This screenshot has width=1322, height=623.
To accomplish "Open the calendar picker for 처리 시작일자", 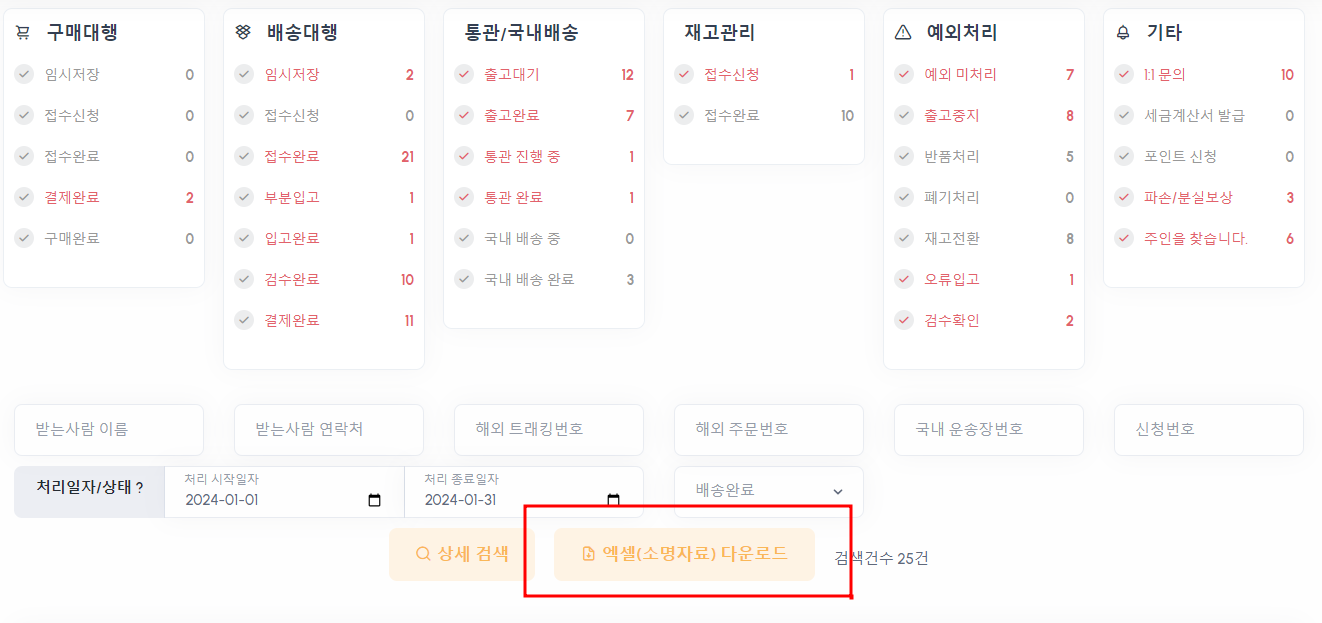I will pyautogui.click(x=375, y=500).
